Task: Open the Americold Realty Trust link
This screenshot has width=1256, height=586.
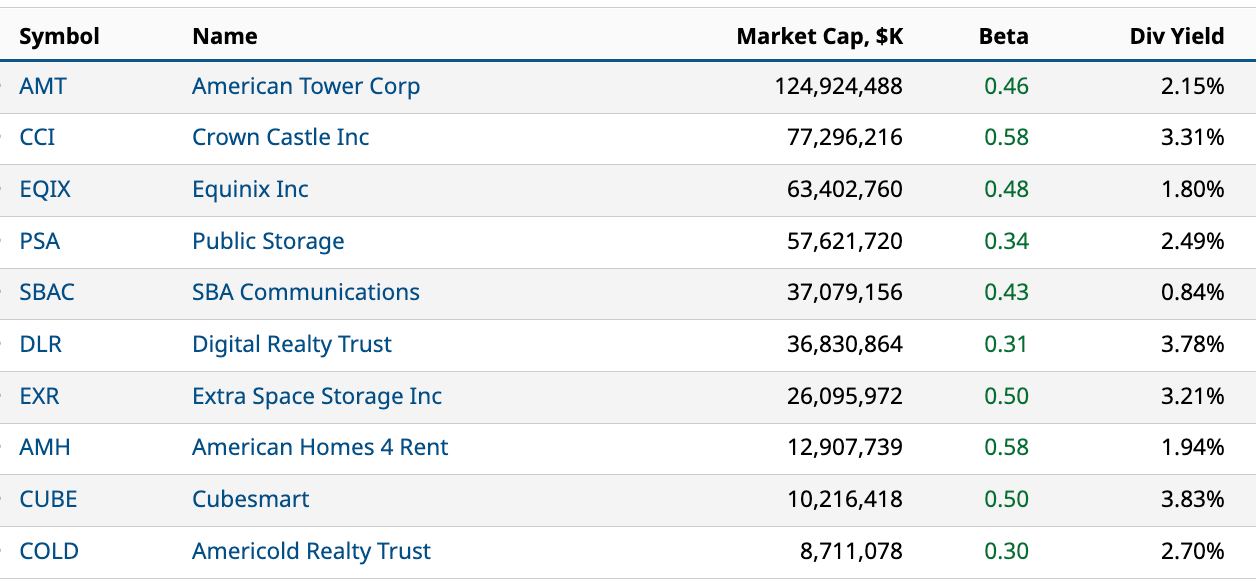Action: click(x=311, y=551)
